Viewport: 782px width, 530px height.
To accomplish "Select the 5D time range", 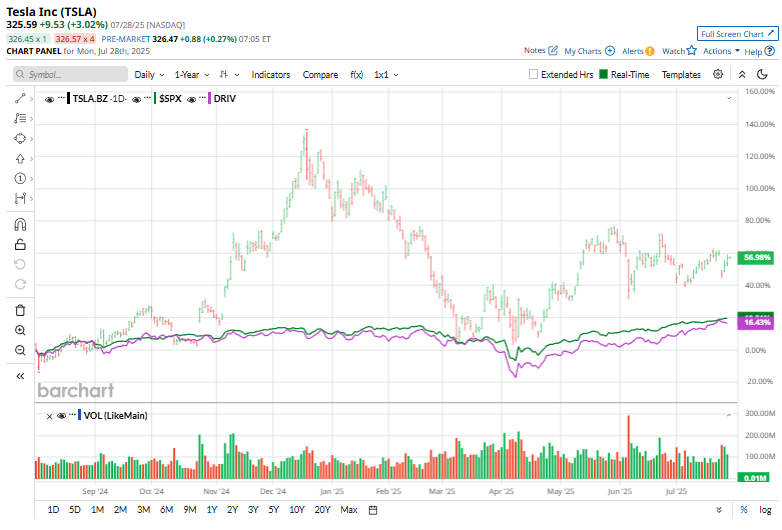I will 75,510.
